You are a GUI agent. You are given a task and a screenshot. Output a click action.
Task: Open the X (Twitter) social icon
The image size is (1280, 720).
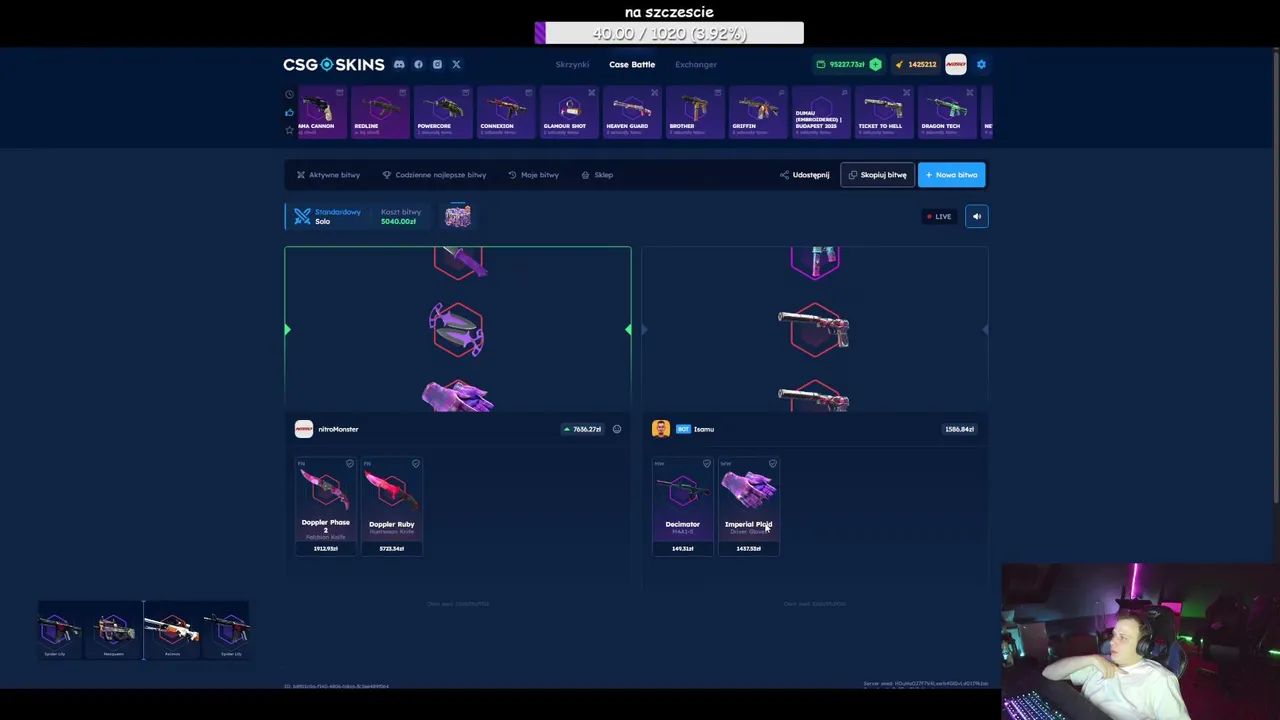point(456,64)
